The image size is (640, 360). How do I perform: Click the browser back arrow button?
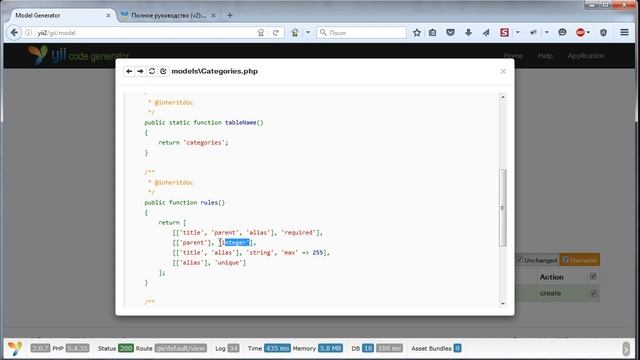14,33
